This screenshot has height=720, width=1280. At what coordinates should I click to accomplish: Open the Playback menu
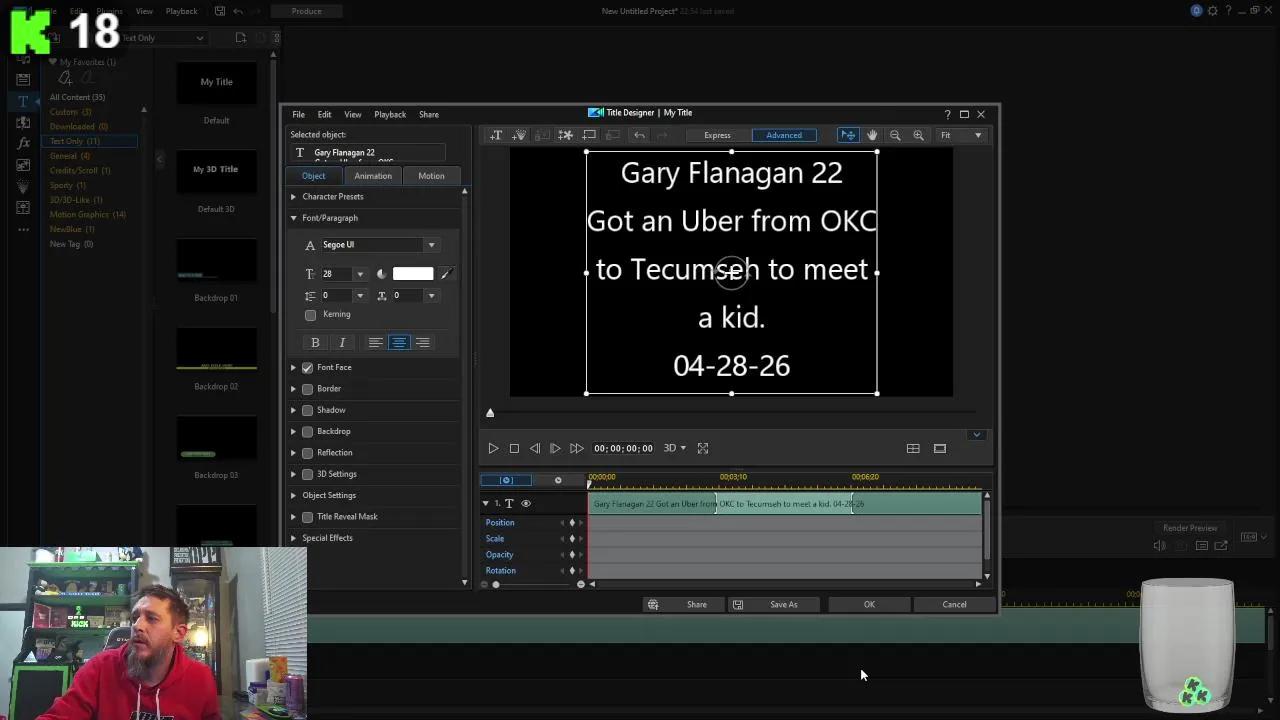(x=390, y=115)
